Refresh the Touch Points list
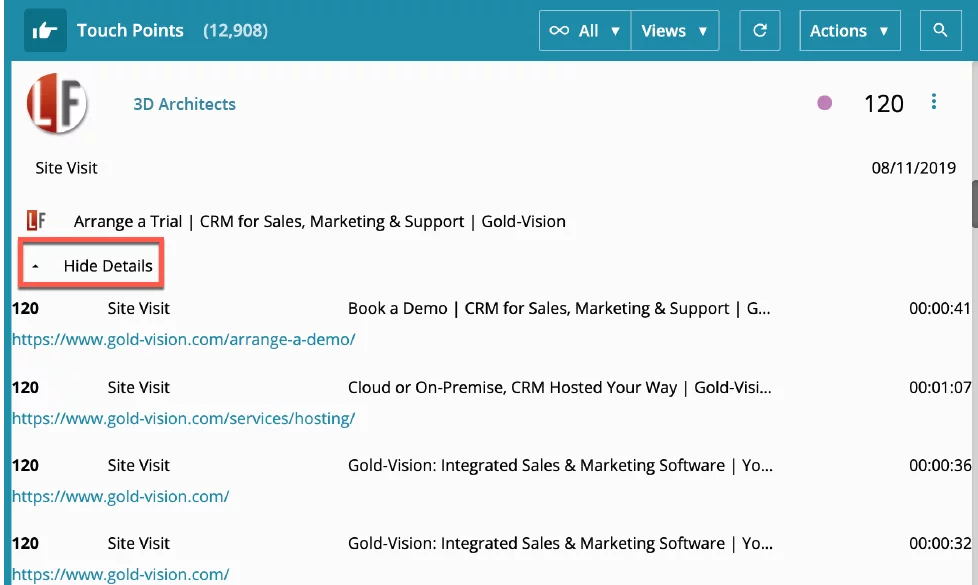 point(760,31)
